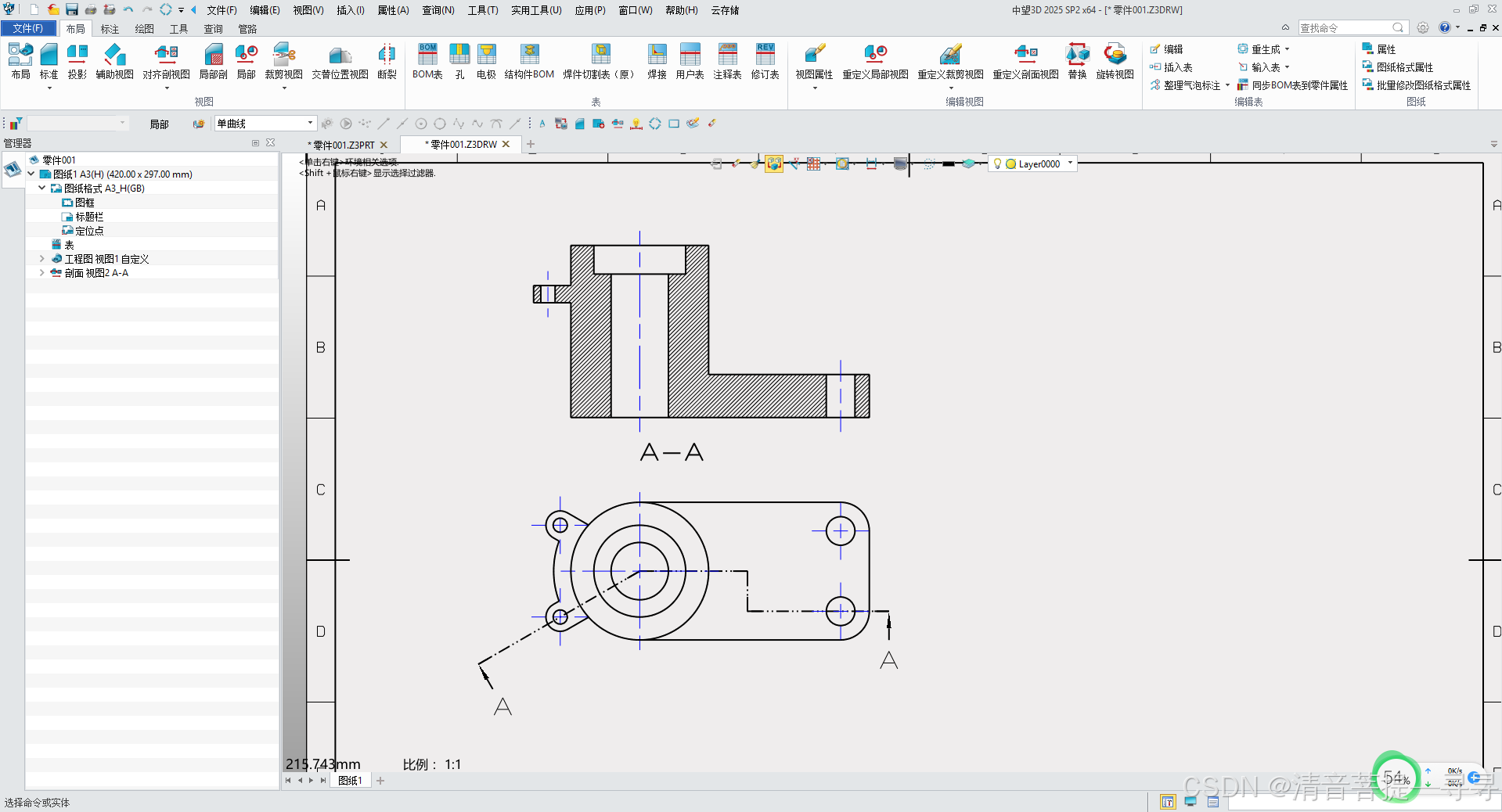Insert a BOM表 table
This screenshot has width=1502, height=812.
click(x=427, y=61)
